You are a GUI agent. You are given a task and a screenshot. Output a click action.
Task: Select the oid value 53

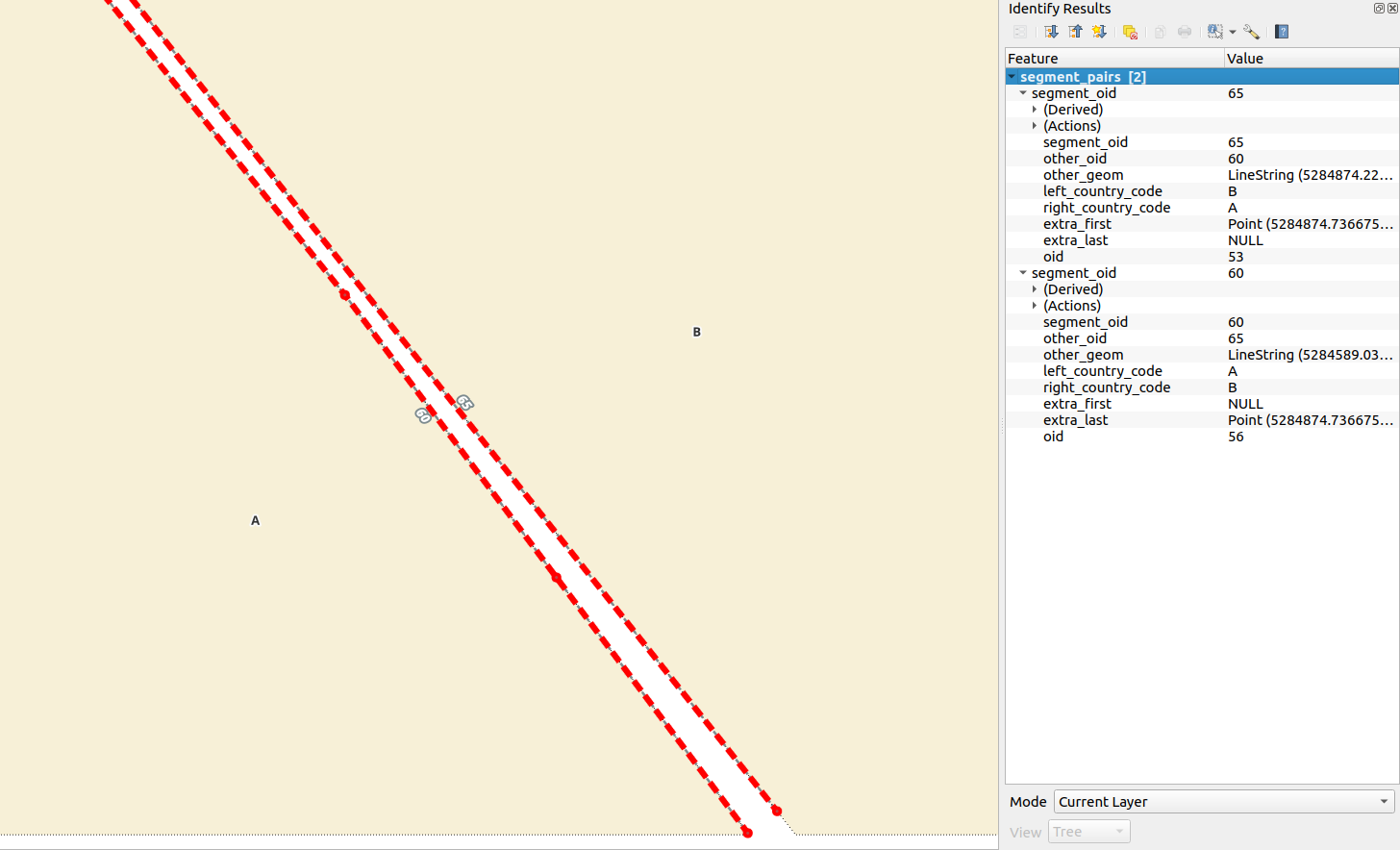pyautogui.click(x=1236, y=257)
